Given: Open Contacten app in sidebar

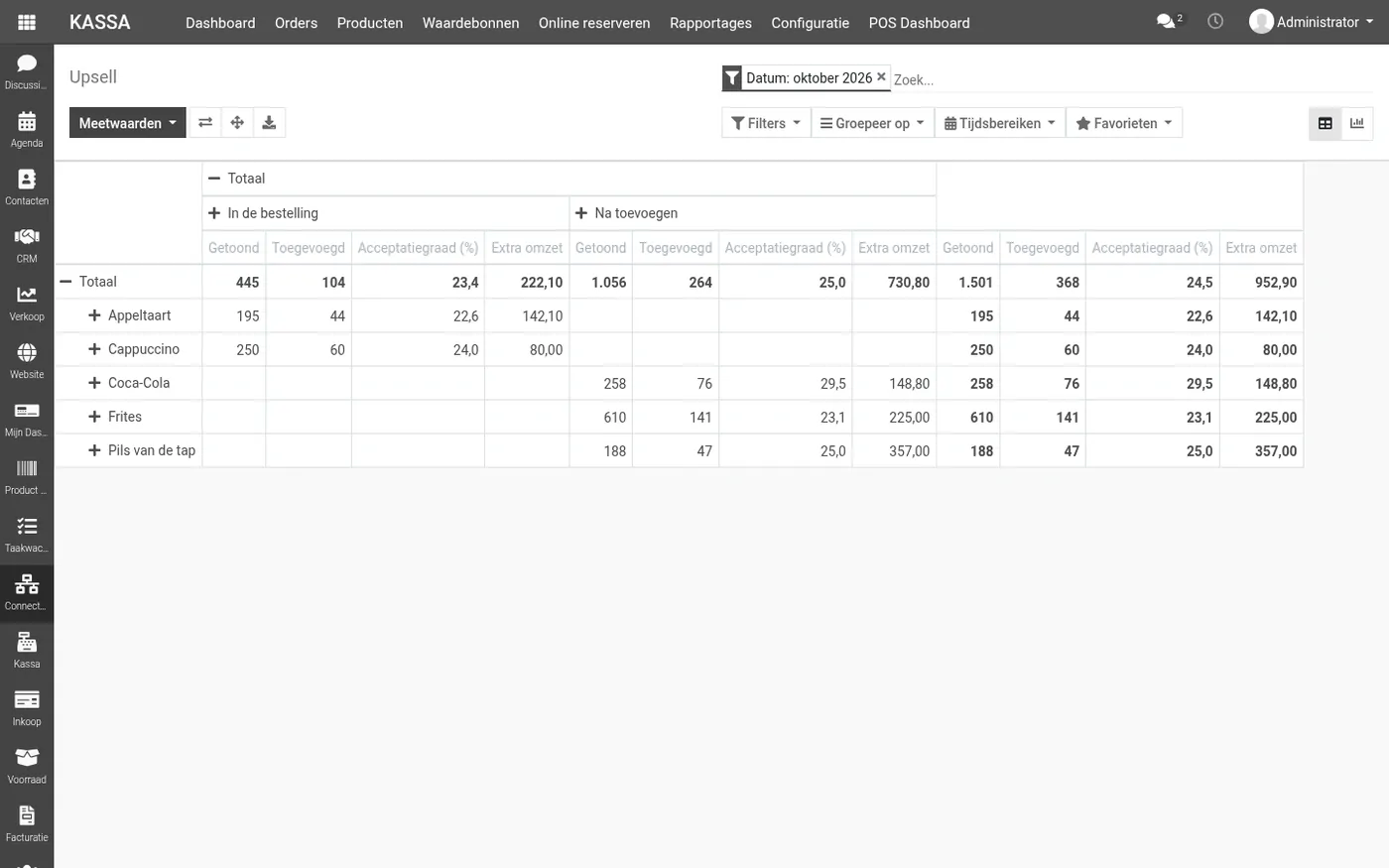Looking at the screenshot, I should pyautogui.click(x=27, y=187).
